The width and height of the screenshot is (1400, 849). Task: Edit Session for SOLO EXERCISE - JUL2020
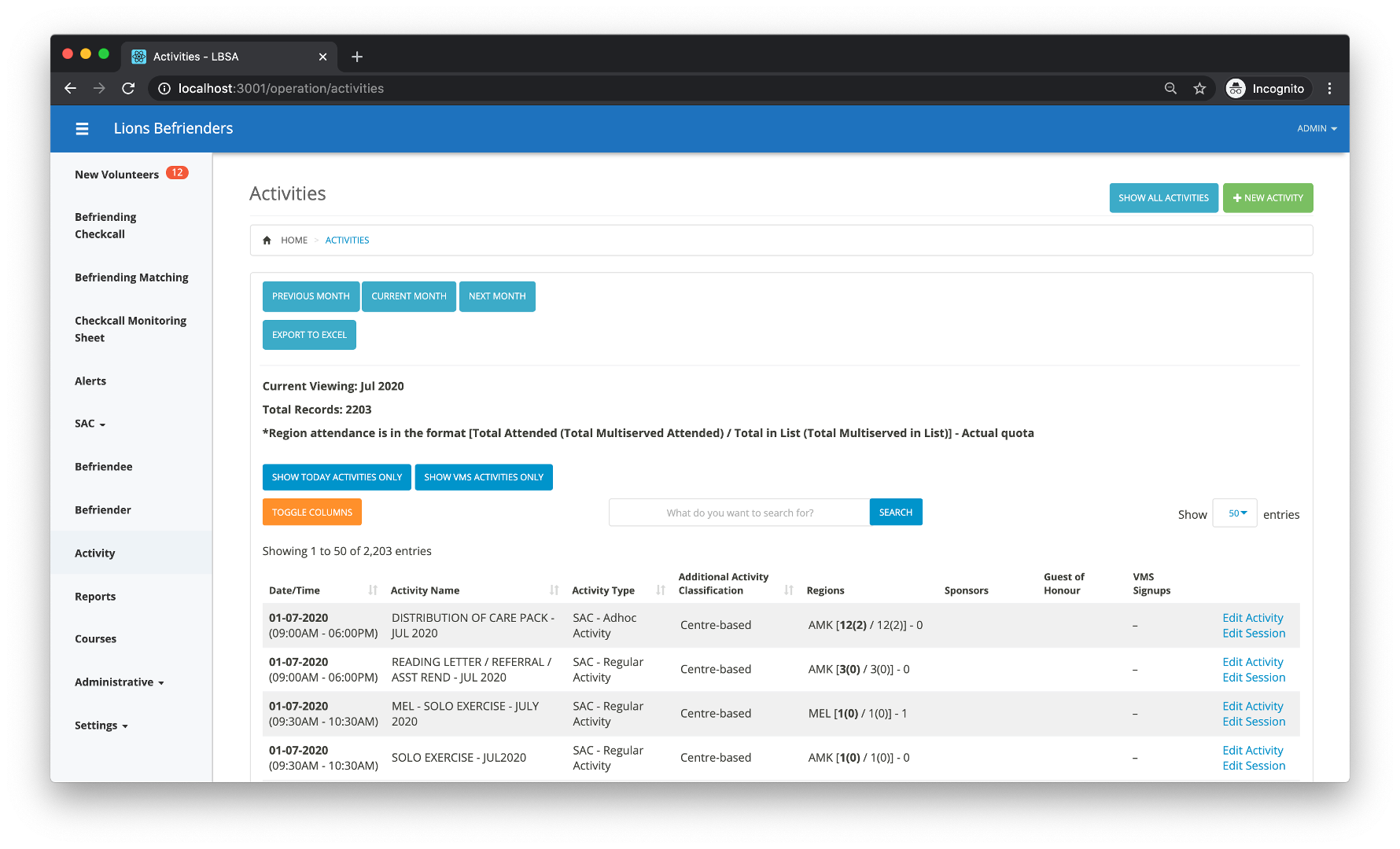(1254, 766)
